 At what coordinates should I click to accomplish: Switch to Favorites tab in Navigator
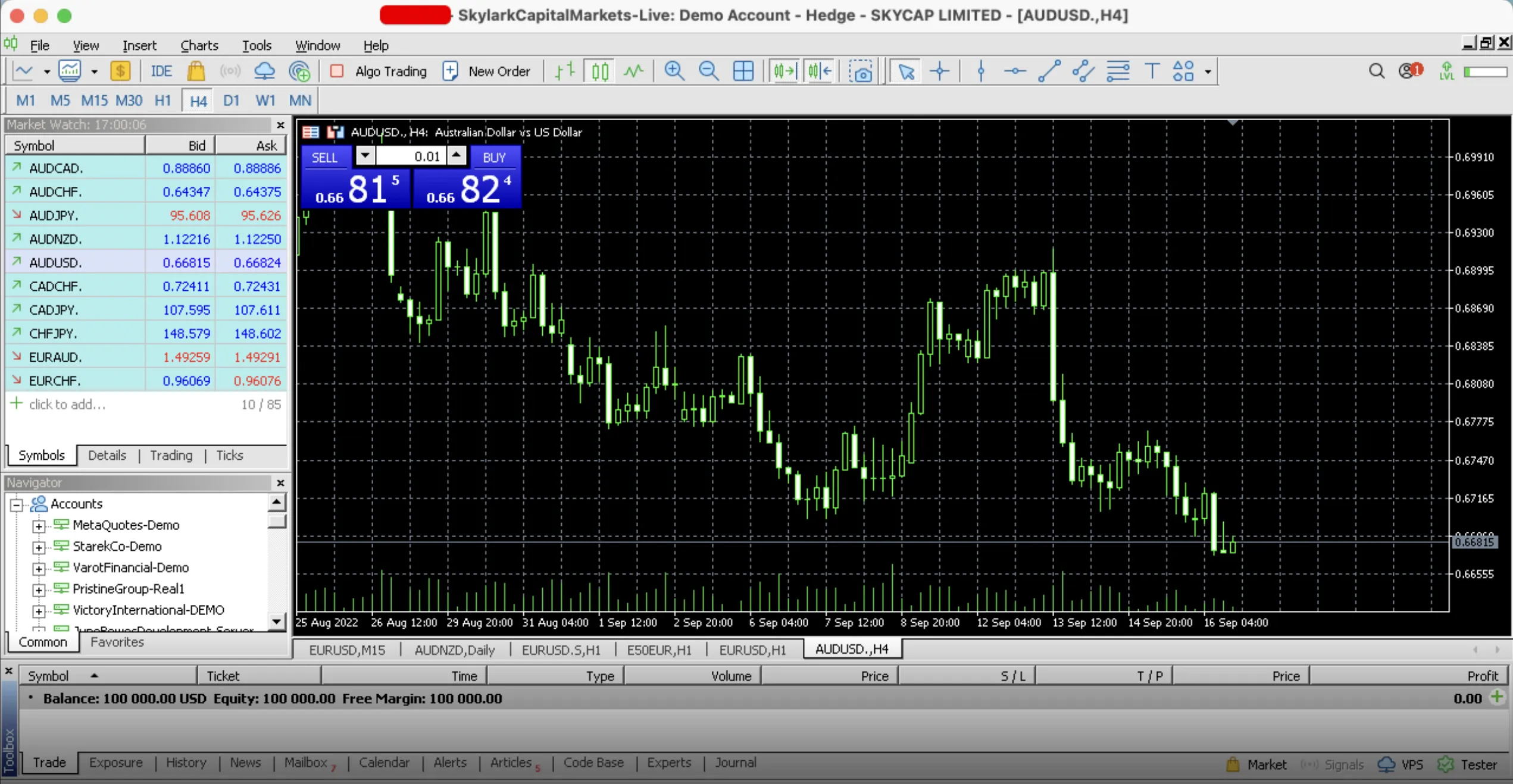117,642
